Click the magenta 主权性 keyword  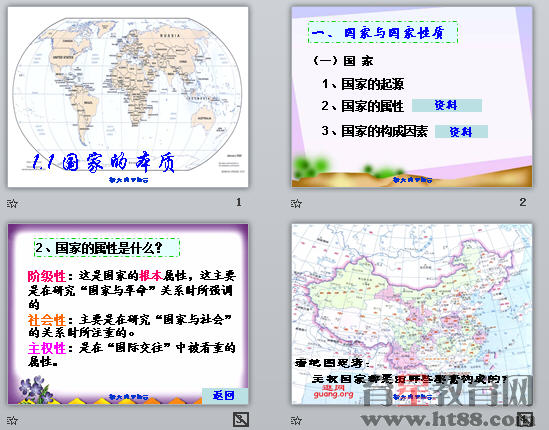pyautogui.click(x=47, y=348)
